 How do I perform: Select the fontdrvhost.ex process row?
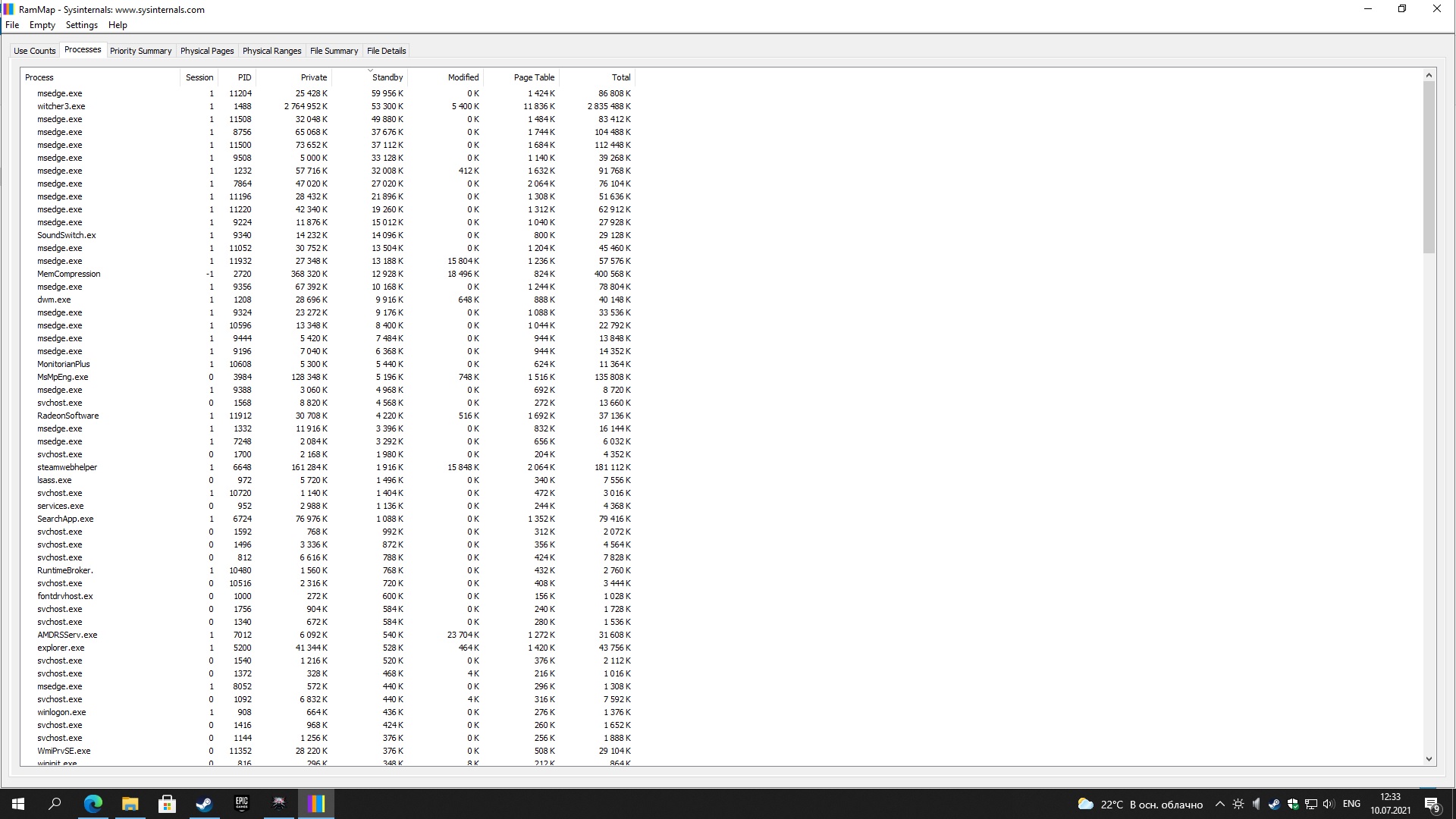pos(328,596)
